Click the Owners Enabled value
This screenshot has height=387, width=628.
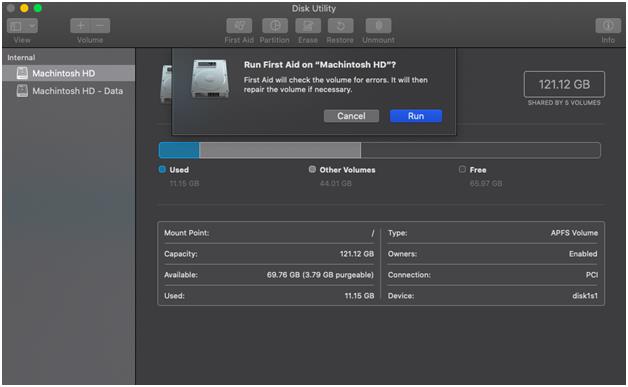pyautogui.click(x=583, y=254)
